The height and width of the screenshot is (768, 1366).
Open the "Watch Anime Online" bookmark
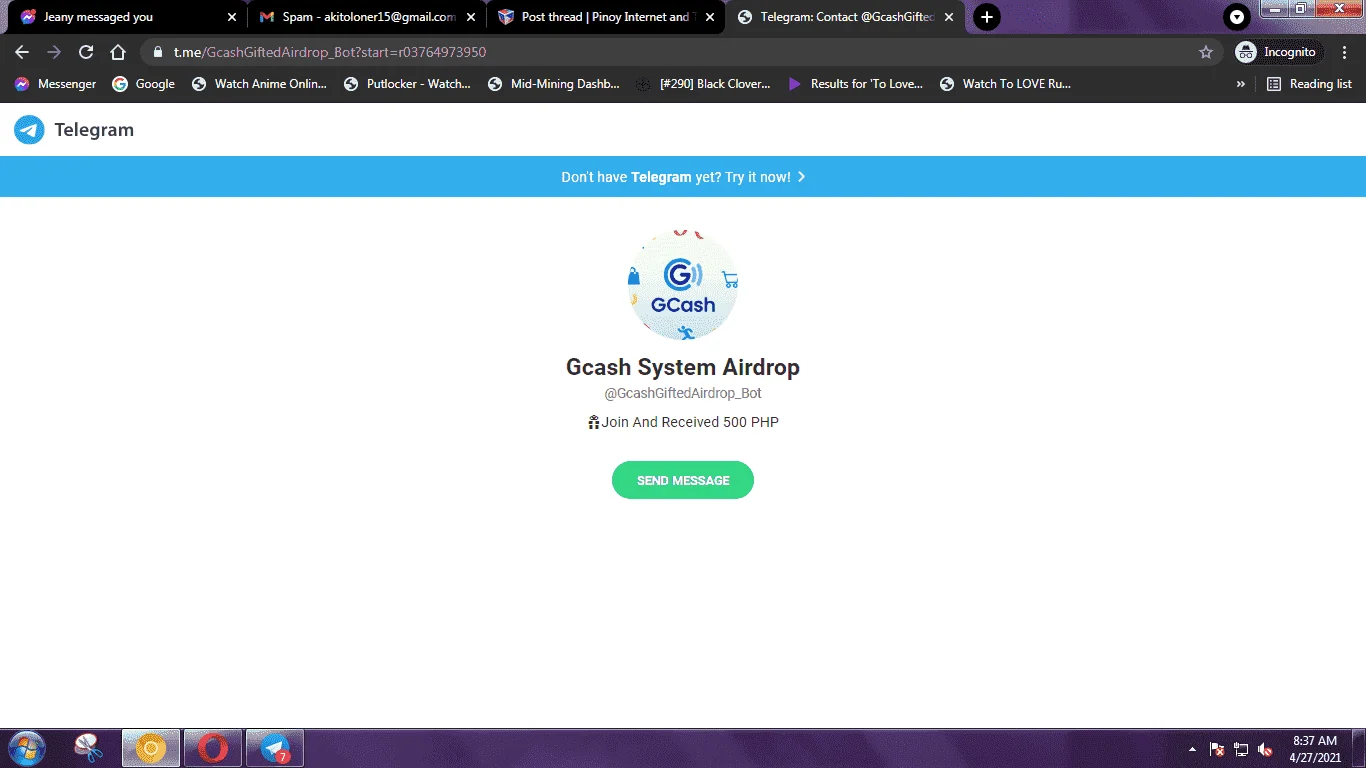pos(259,84)
